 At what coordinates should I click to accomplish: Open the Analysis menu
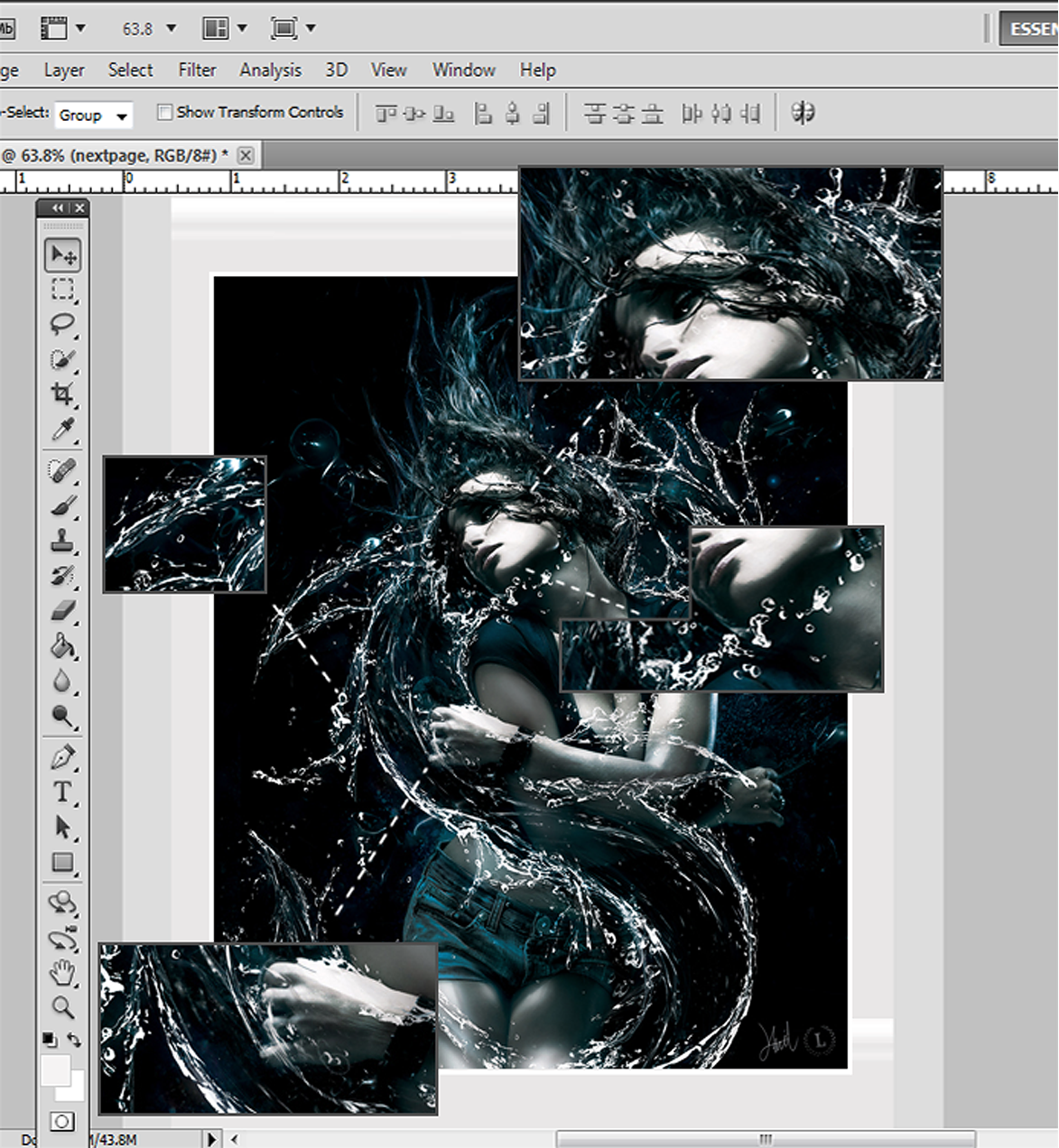click(x=271, y=70)
